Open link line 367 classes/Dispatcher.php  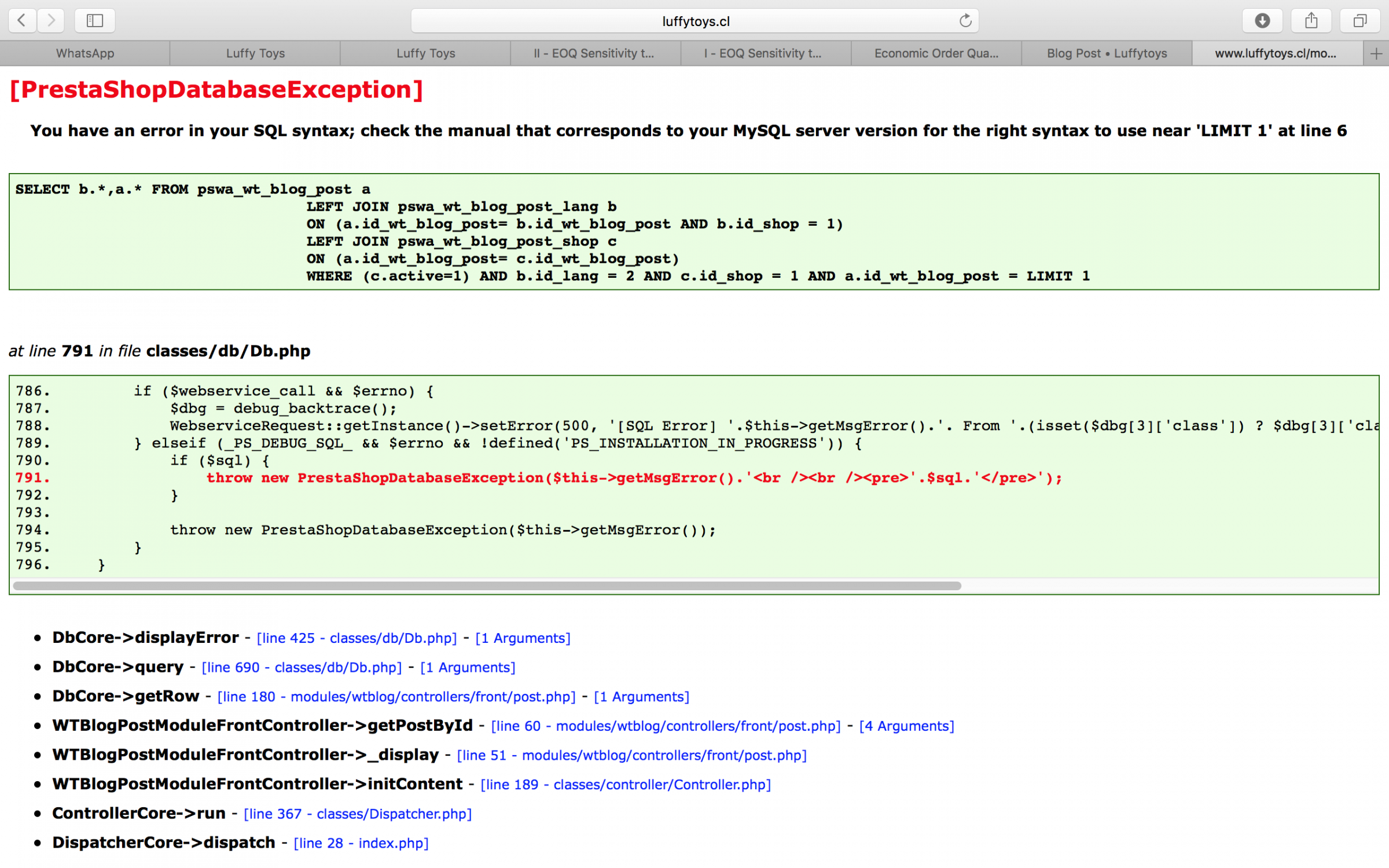coord(358,814)
